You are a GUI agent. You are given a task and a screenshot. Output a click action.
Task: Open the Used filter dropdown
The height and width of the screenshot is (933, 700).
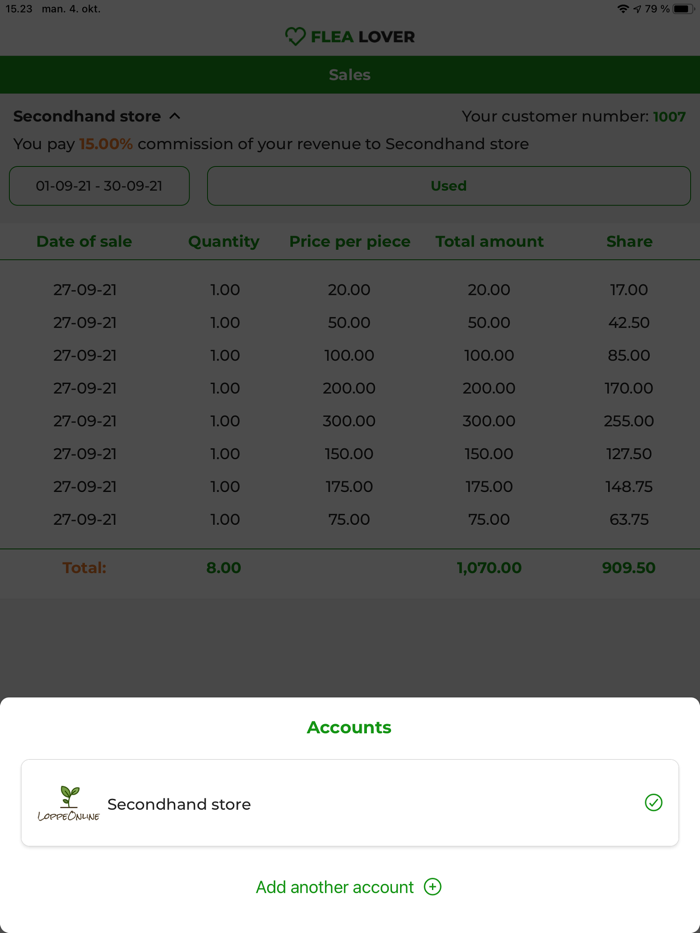click(448, 186)
